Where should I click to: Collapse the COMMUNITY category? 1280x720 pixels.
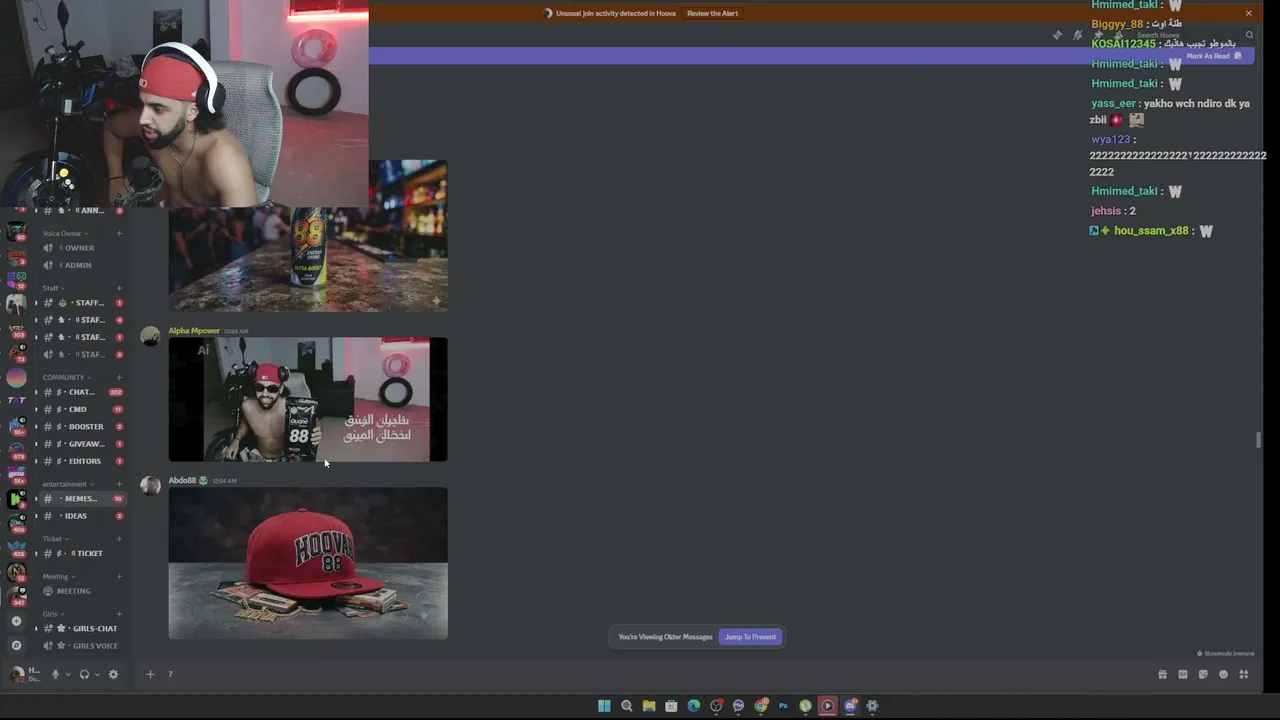tap(66, 377)
